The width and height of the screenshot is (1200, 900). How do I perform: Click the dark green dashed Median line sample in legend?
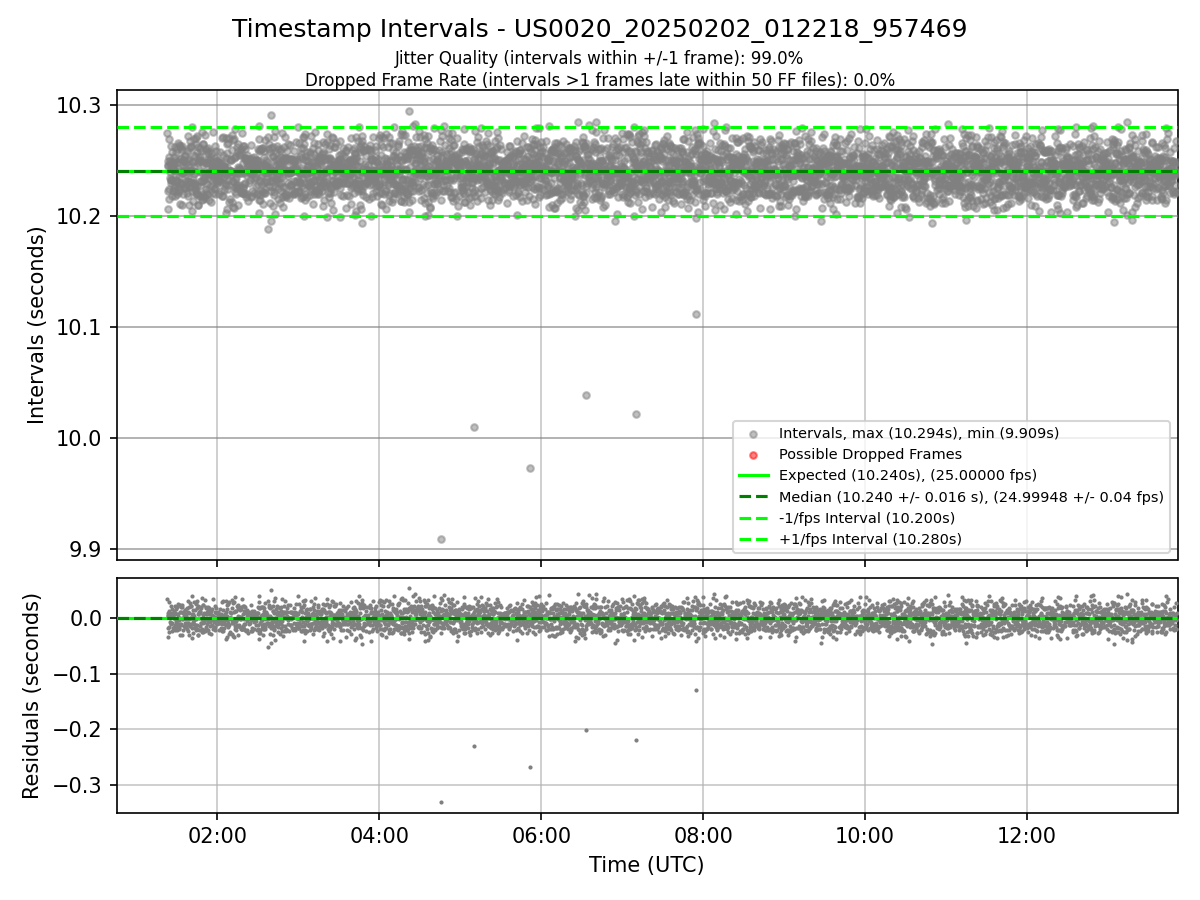(754, 497)
